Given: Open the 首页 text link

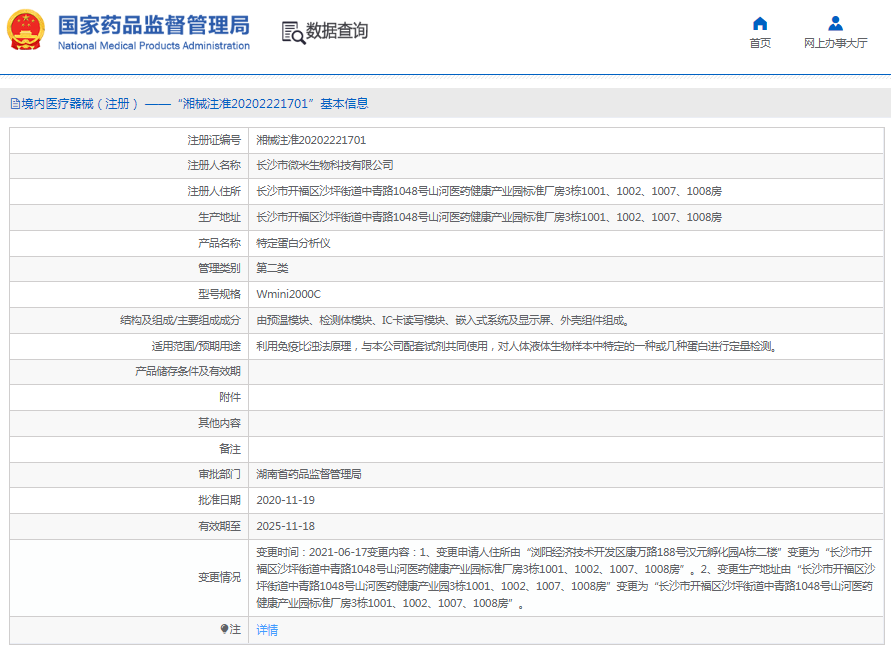Looking at the screenshot, I should tap(760, 43).
